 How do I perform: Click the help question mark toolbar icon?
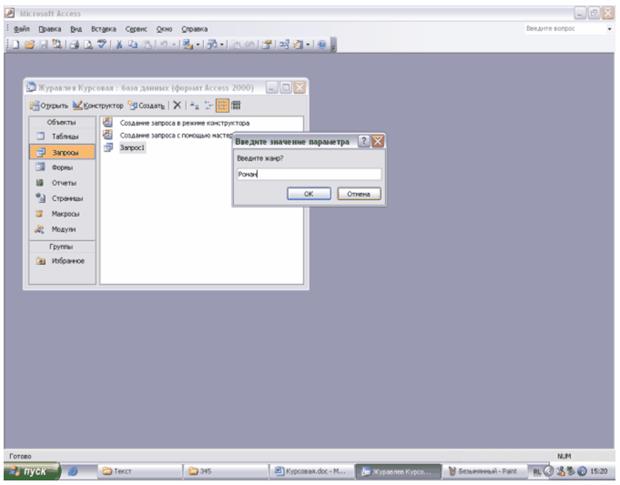[x=322, y=44]
